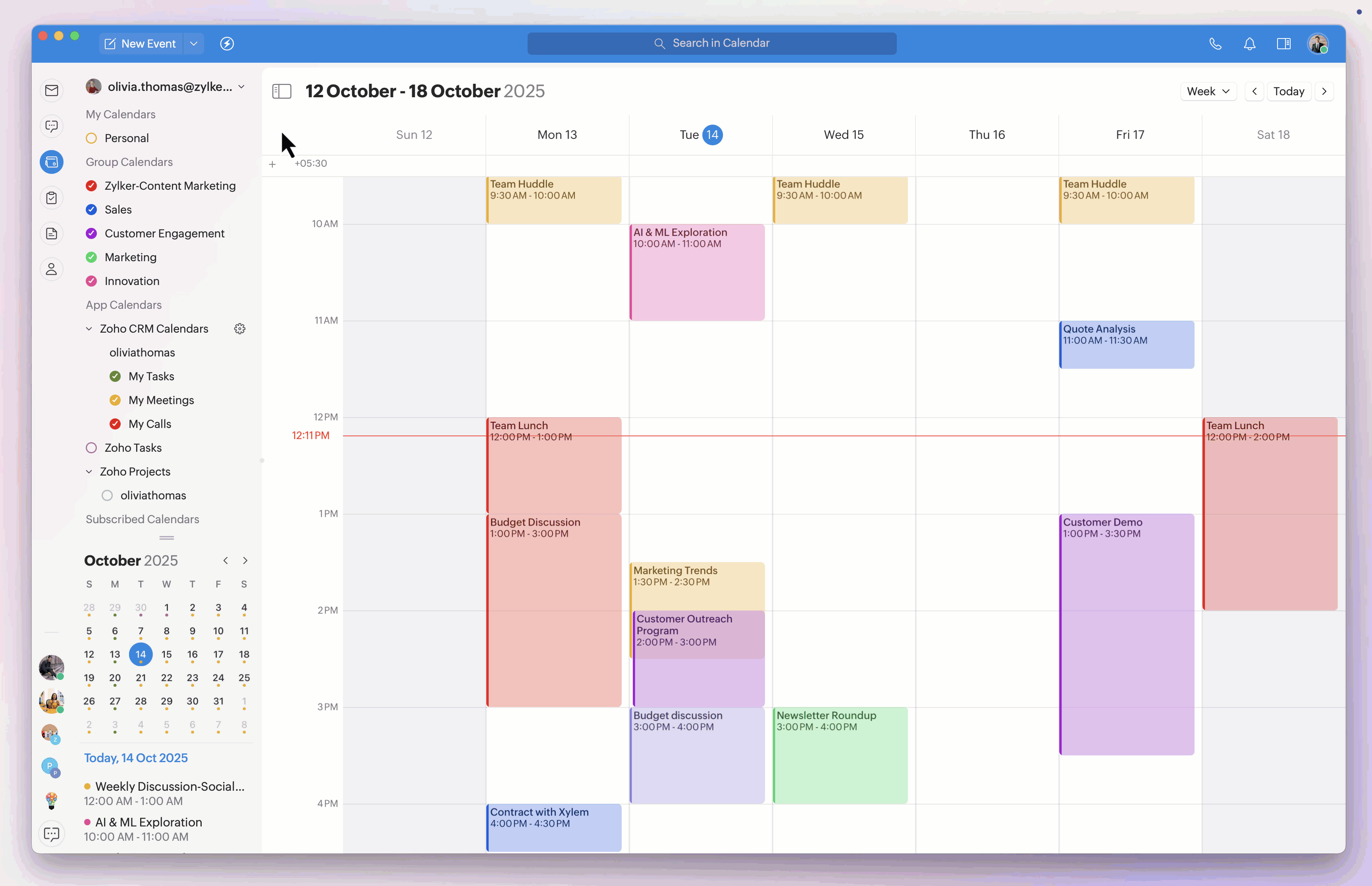Click the Tasks clipboard sidebar icon
This screenshot has height=886, width=1372.
click(52, 198)
